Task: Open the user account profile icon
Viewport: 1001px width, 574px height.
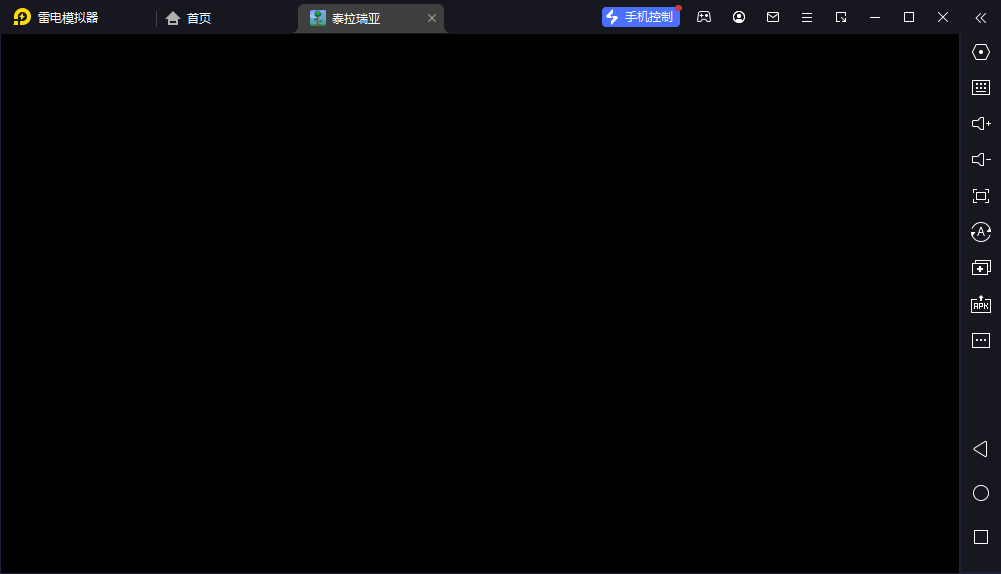Action: 739,17
